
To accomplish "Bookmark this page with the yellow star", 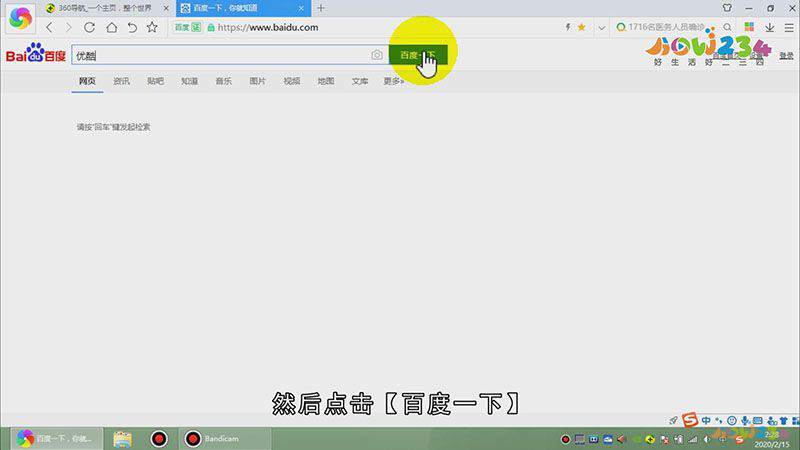I will tap(581, 27).
